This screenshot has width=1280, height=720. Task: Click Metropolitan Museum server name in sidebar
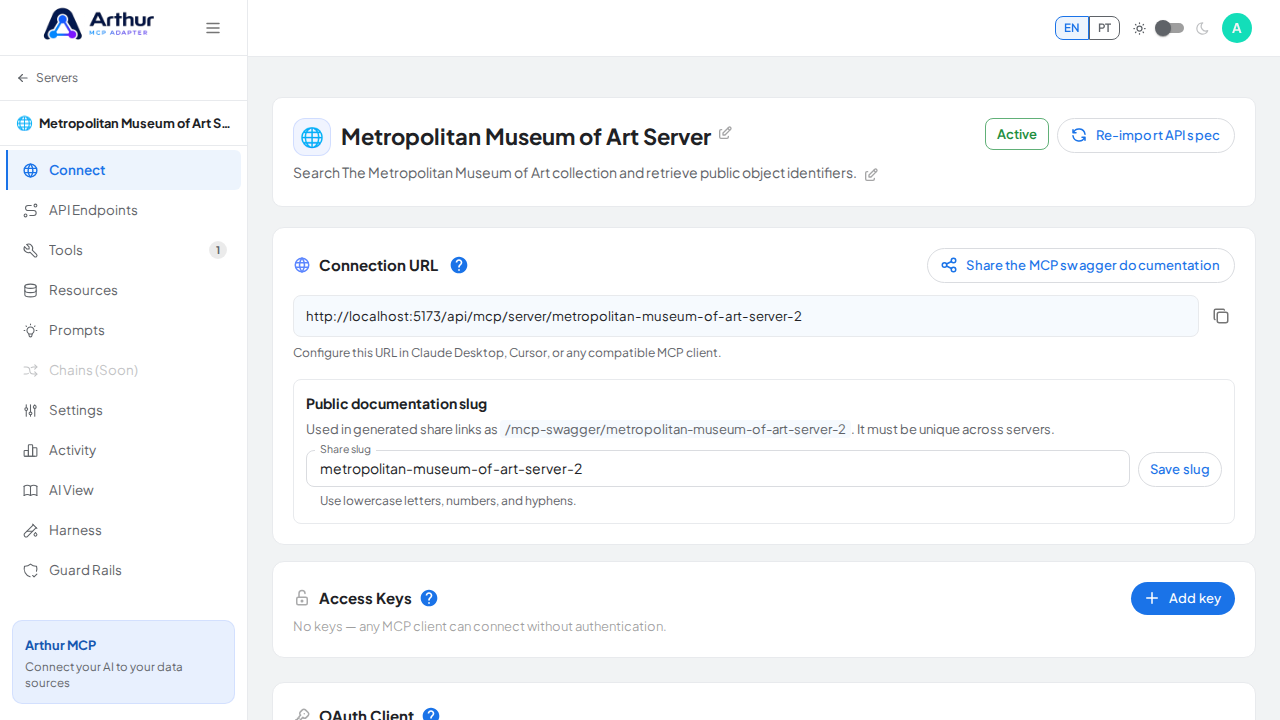(x=135, y=123)
